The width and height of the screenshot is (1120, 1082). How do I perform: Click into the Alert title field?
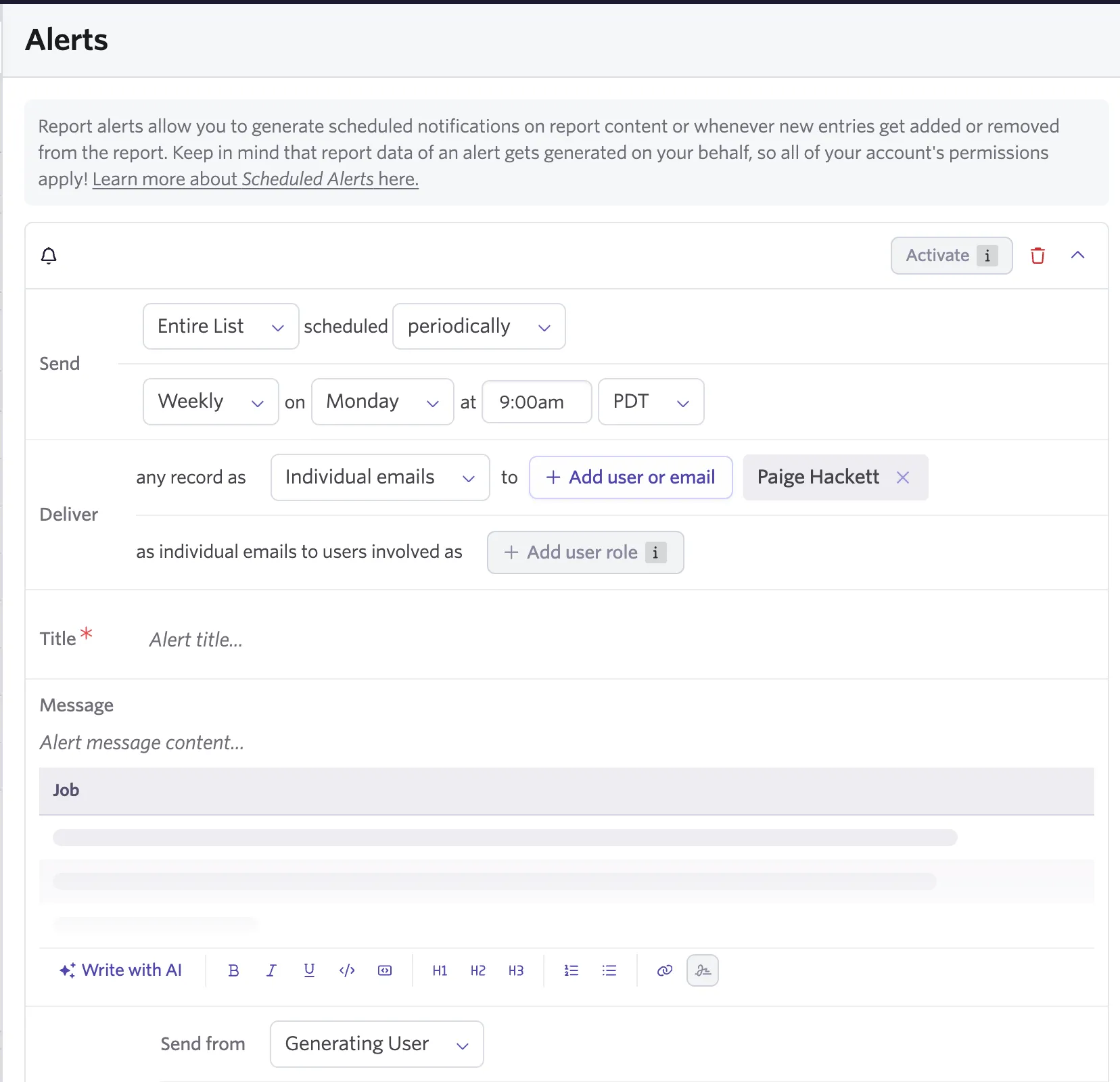[622, 640]
